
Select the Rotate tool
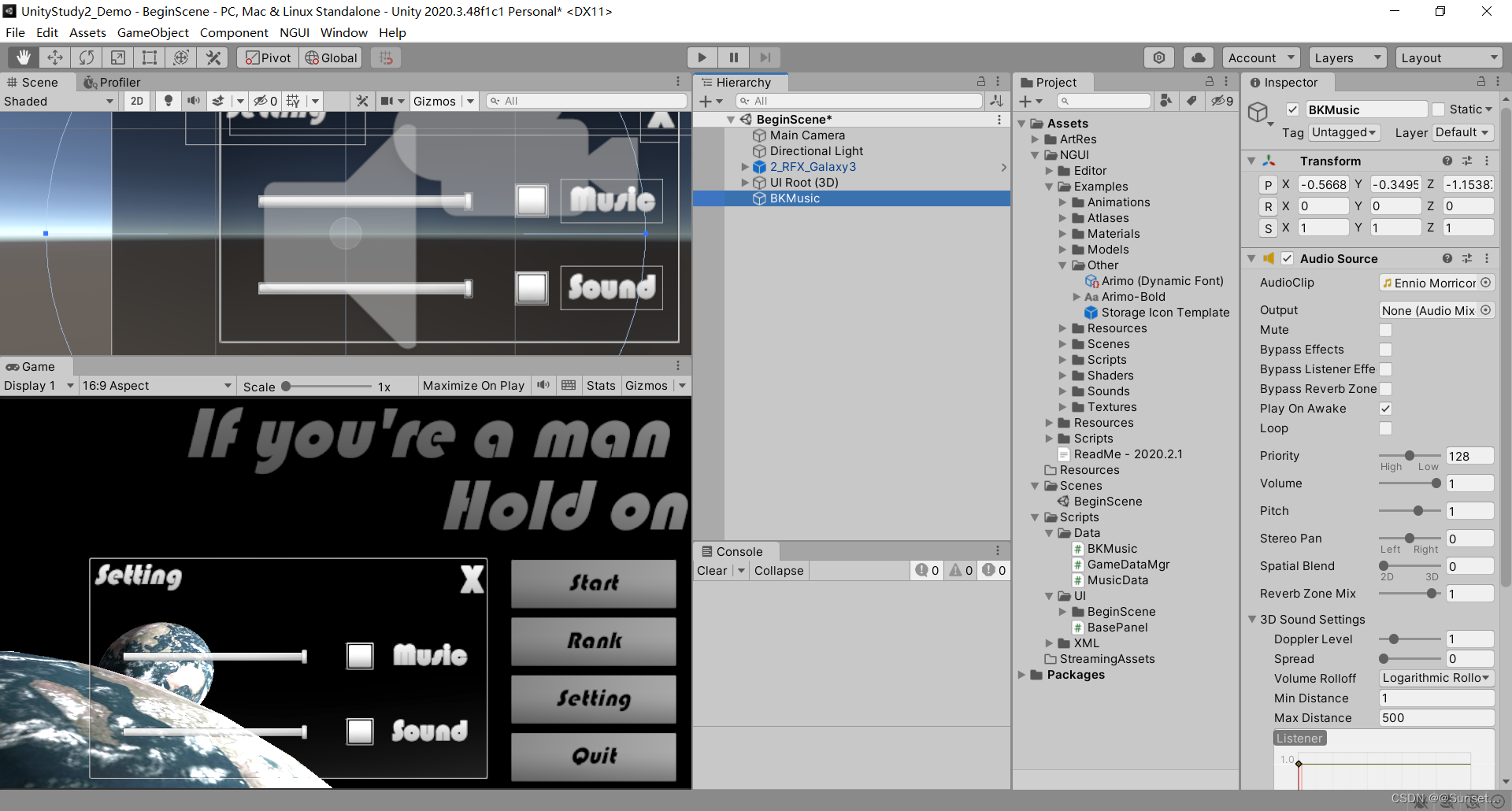[x=87, y=57]
